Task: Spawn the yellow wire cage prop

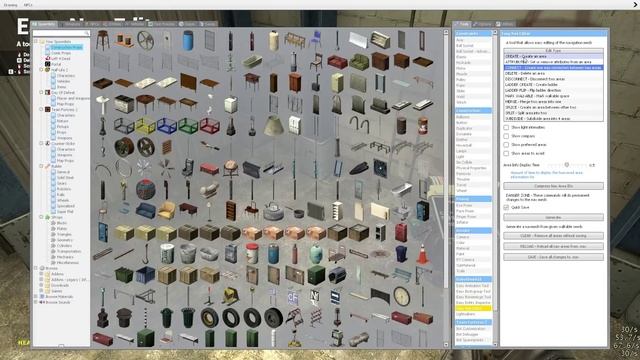Action: coord(146,126)
